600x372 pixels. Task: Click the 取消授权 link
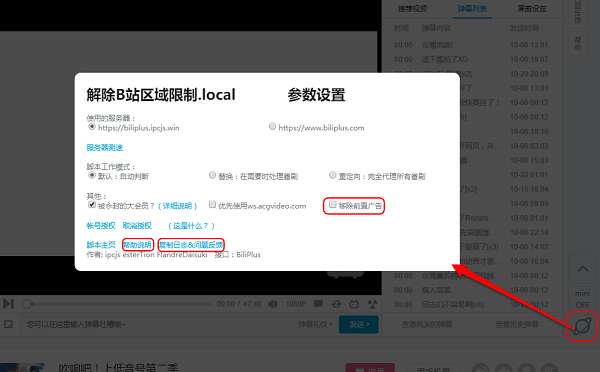coord(137,226)
